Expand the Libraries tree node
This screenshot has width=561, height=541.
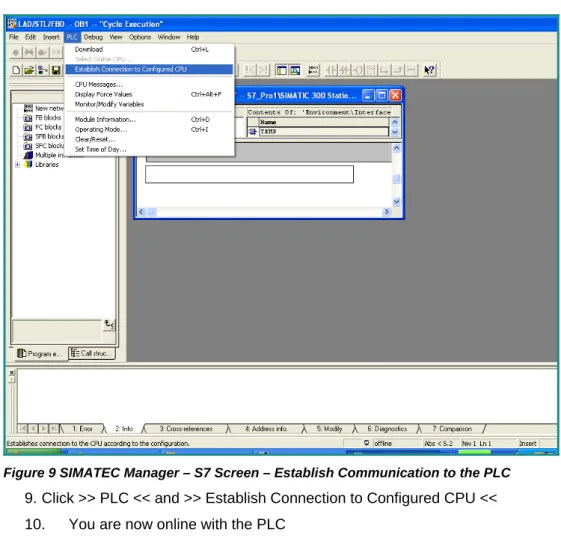click(x=18, y=165)
